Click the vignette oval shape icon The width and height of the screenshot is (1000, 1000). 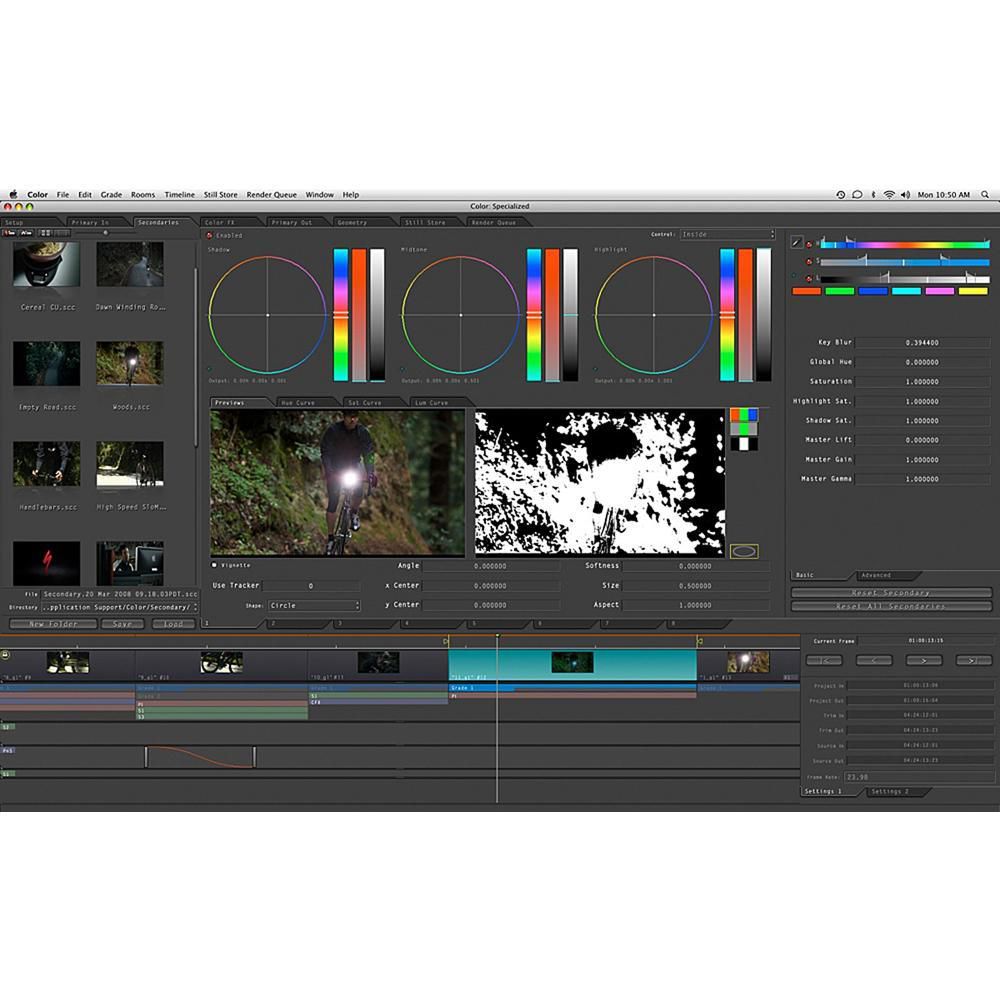[x=744, y=551]
